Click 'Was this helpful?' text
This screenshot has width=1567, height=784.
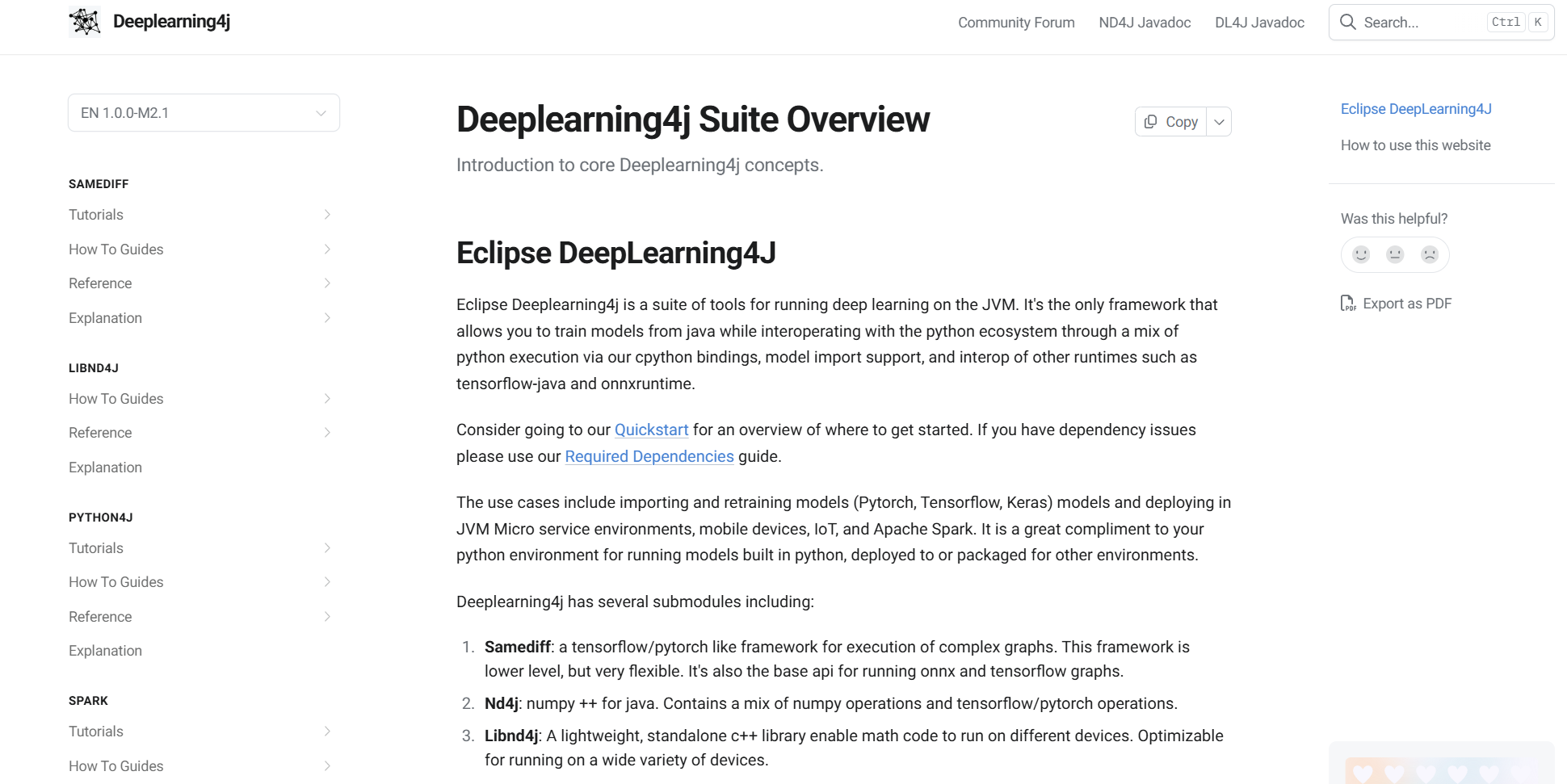(1394, 219)
